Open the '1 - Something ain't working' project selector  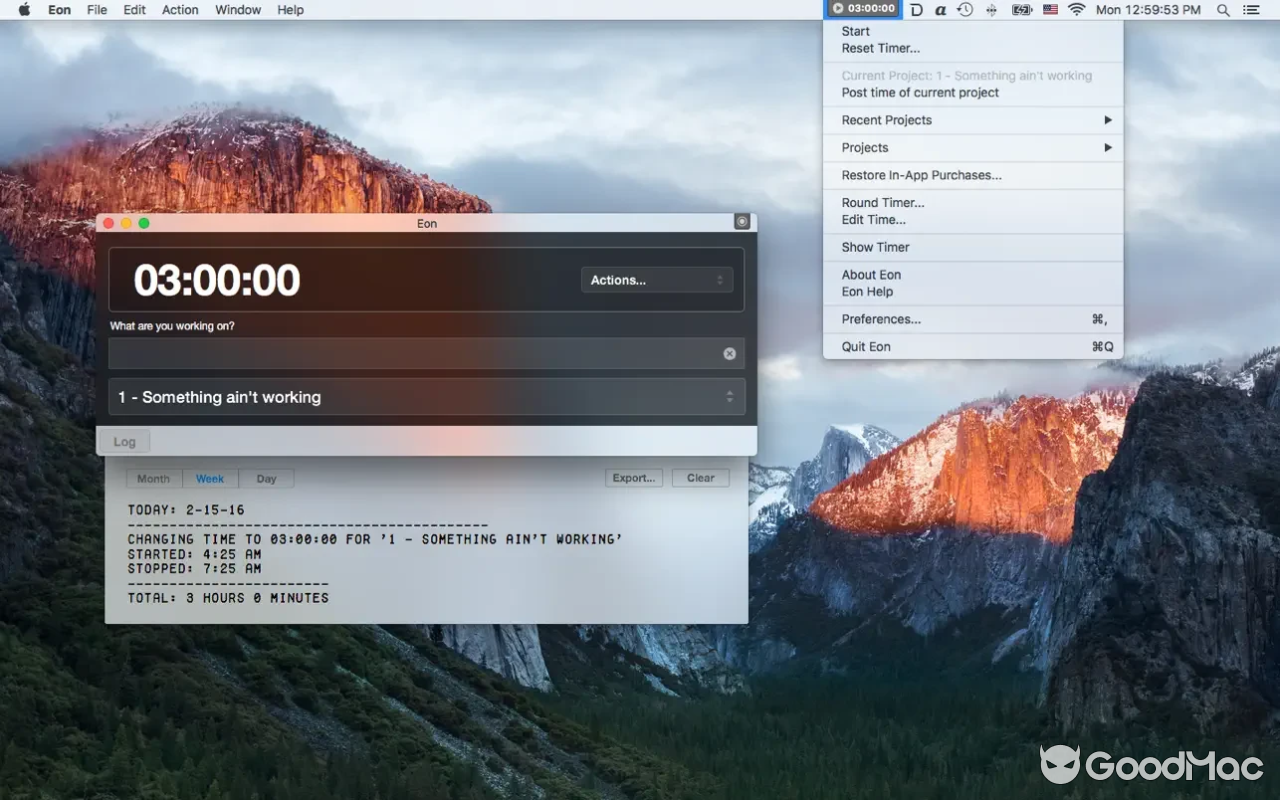[x=427, y=397]
